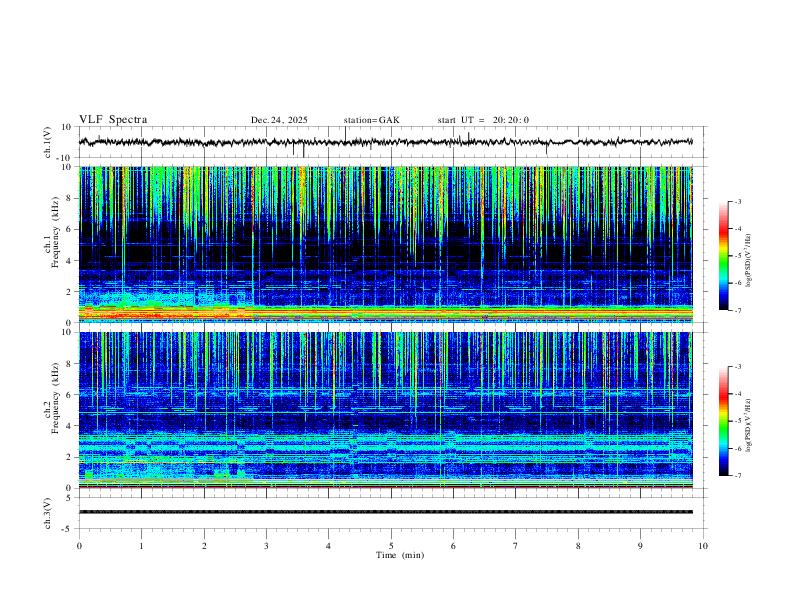792x612 pixels.
Task: Click the ch.1 PSD color scale bar
Action: [723, 256]
